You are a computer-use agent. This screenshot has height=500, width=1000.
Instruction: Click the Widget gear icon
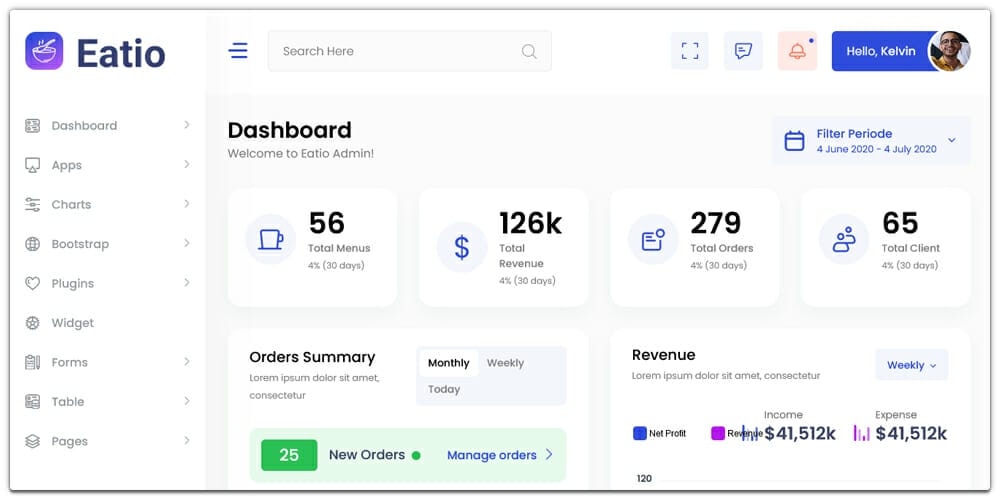click(x=33, y=323)
